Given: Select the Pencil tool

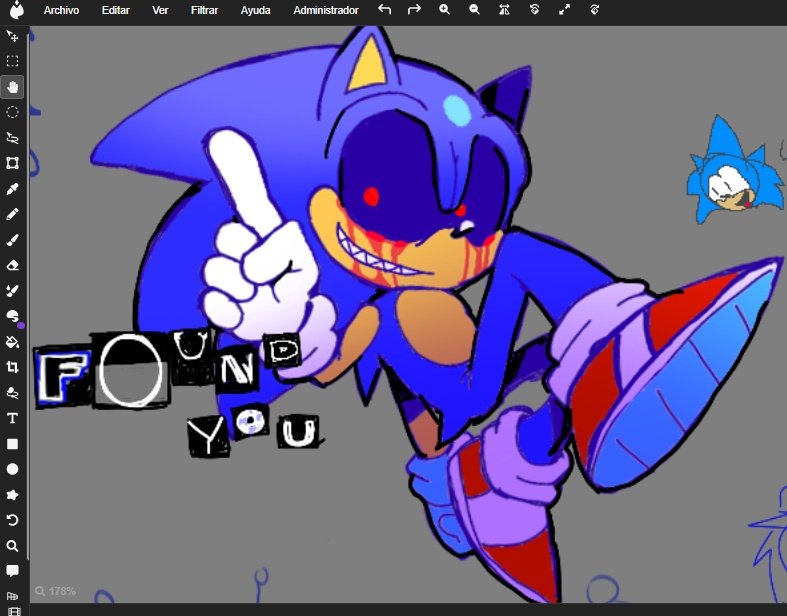Looking at the screenshot, I should coord(13,214).
